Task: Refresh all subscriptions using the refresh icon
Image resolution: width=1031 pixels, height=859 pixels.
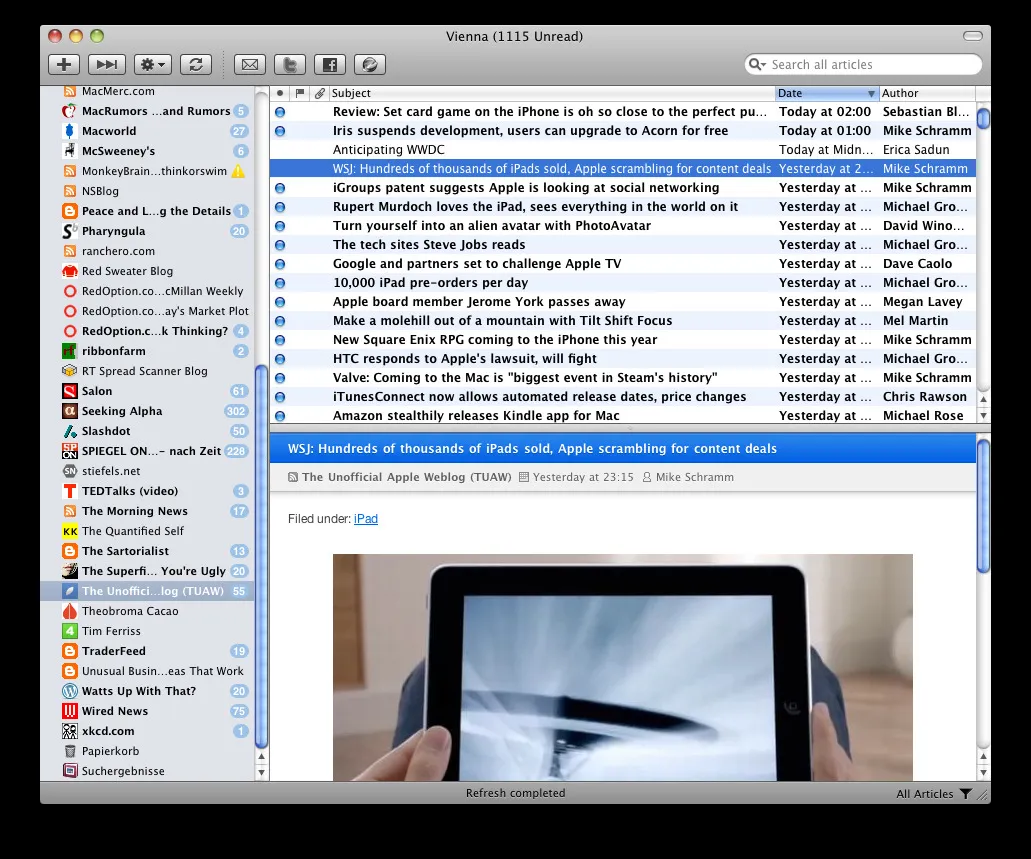Action: [x=195, y=63]
